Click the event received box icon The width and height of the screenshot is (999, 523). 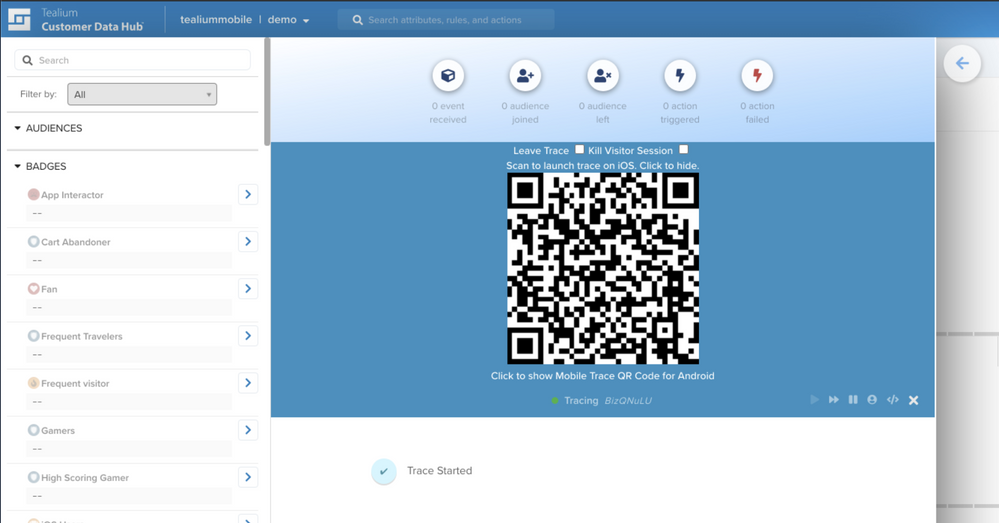point(448,76)
